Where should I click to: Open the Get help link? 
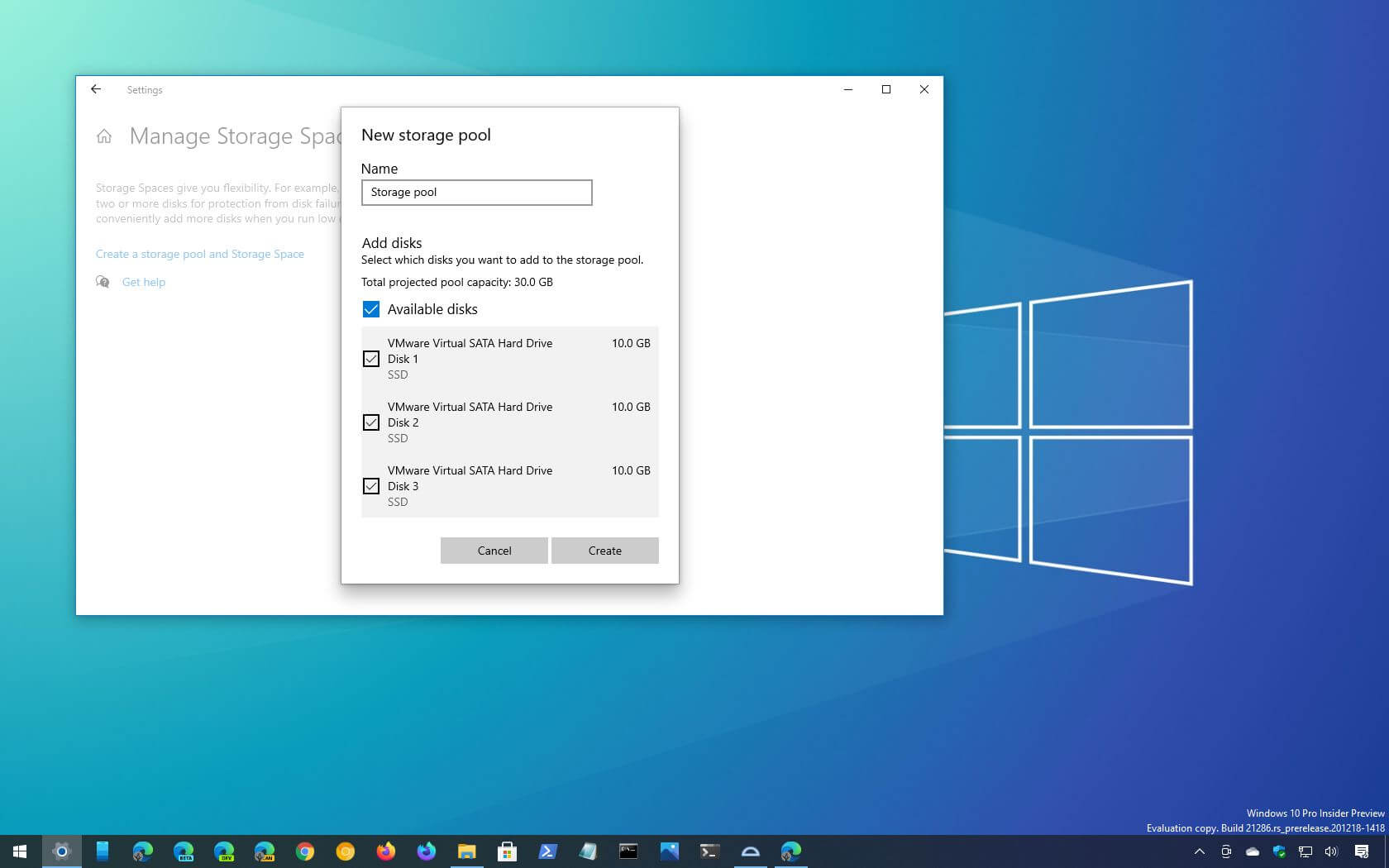click(144, 282)
